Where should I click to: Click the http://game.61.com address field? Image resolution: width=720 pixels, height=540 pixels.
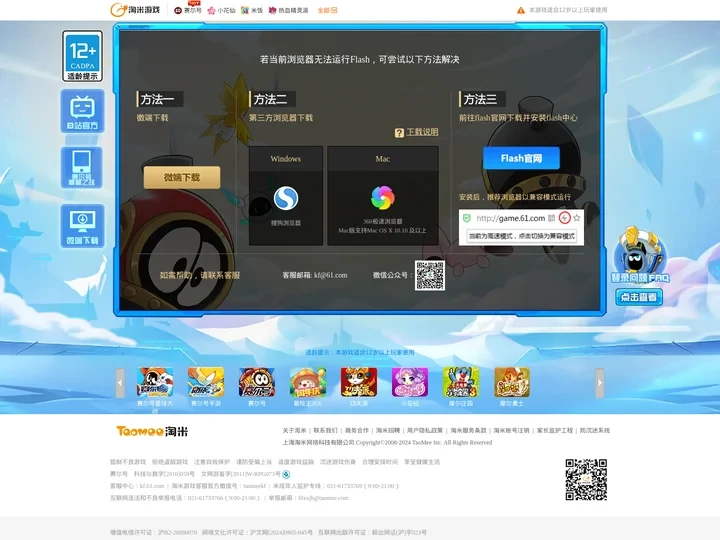(511, 218)
